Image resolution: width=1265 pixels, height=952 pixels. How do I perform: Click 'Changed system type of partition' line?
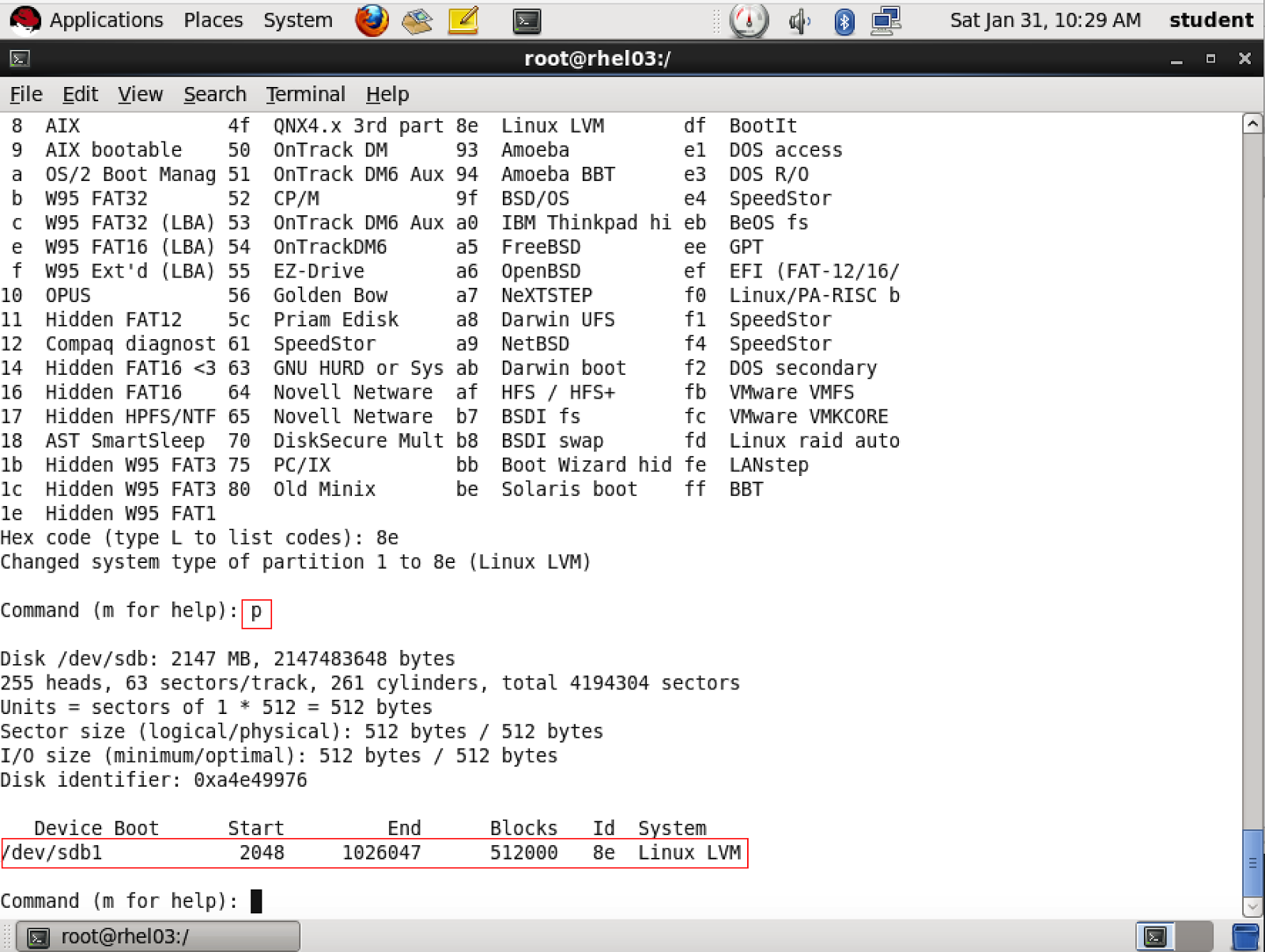tap(296, 562)
